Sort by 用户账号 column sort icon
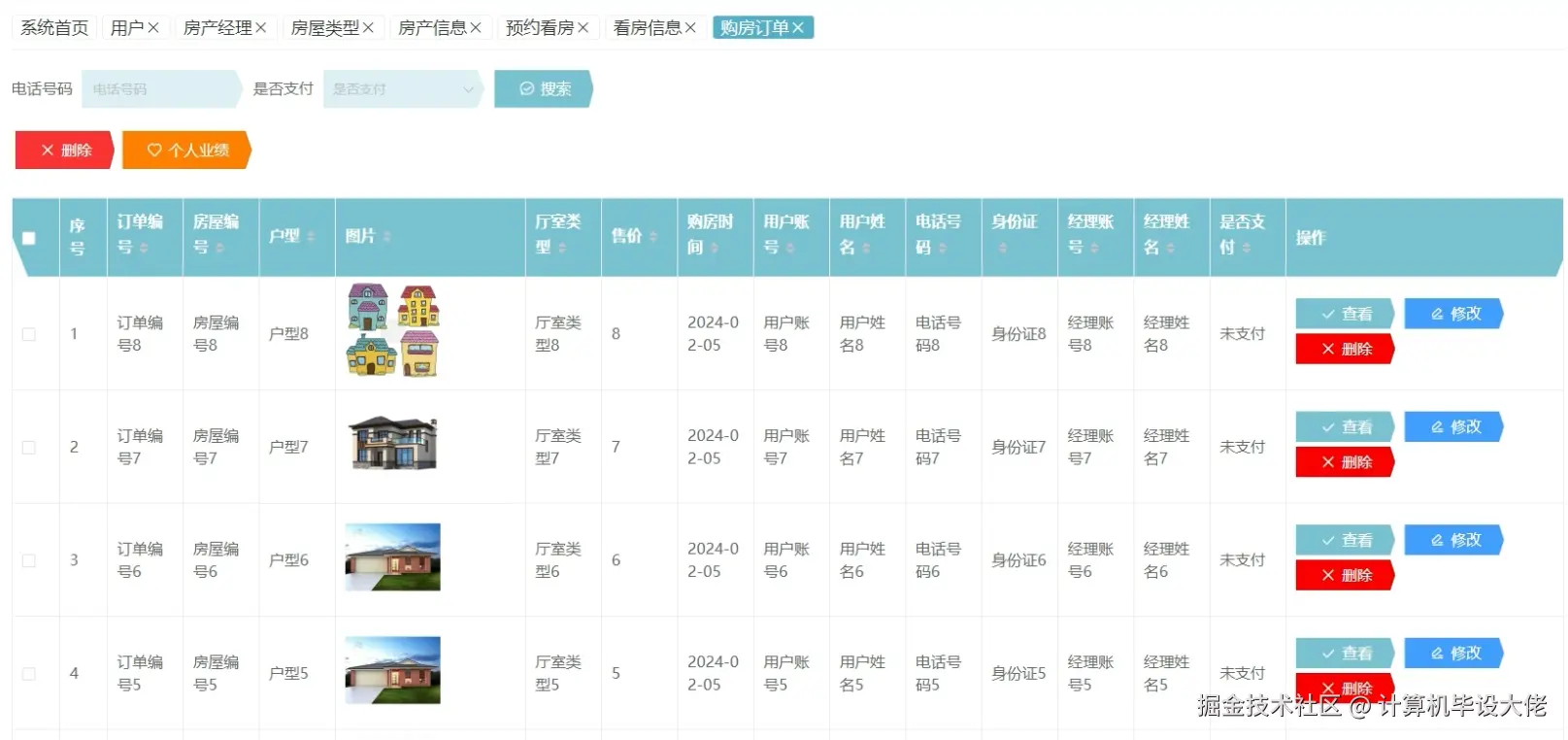This screenshot has width=1568, height=740. tap(789, 248)
